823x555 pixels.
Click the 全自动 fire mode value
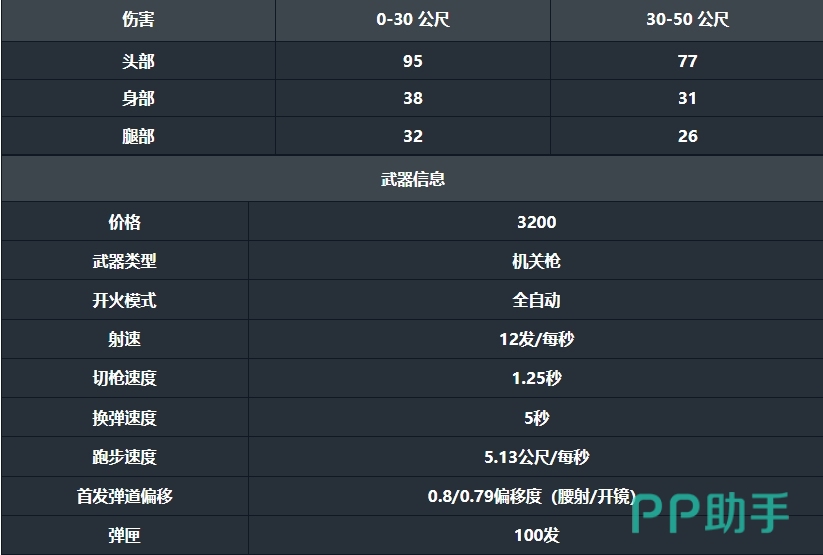tap(536, 300)
